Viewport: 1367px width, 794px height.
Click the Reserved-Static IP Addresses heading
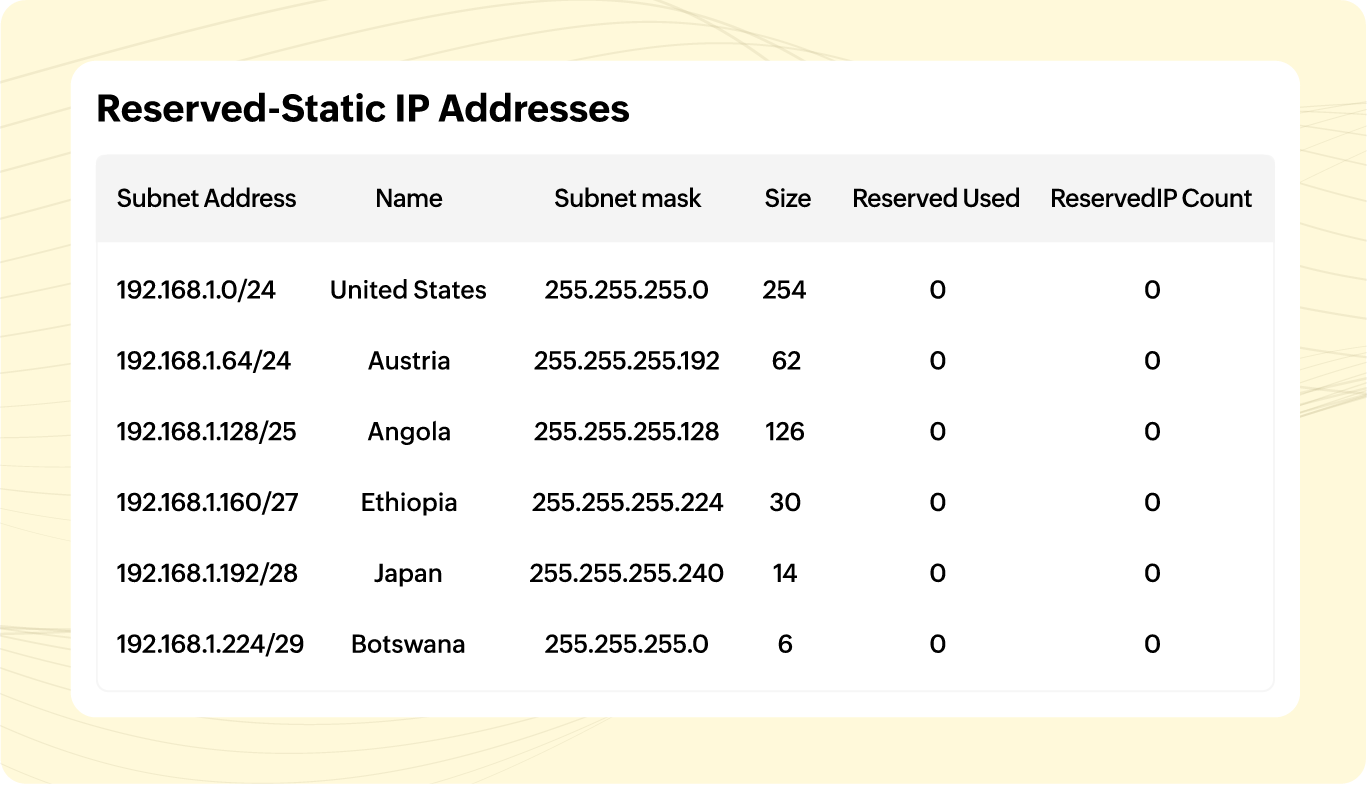click(363, 108)
